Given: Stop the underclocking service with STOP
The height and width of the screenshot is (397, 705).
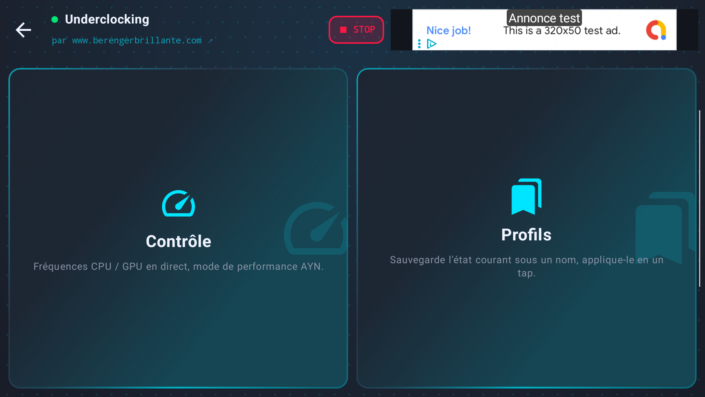Looking at the screenshot, I should pyautogui.click(x=356, y=30).
